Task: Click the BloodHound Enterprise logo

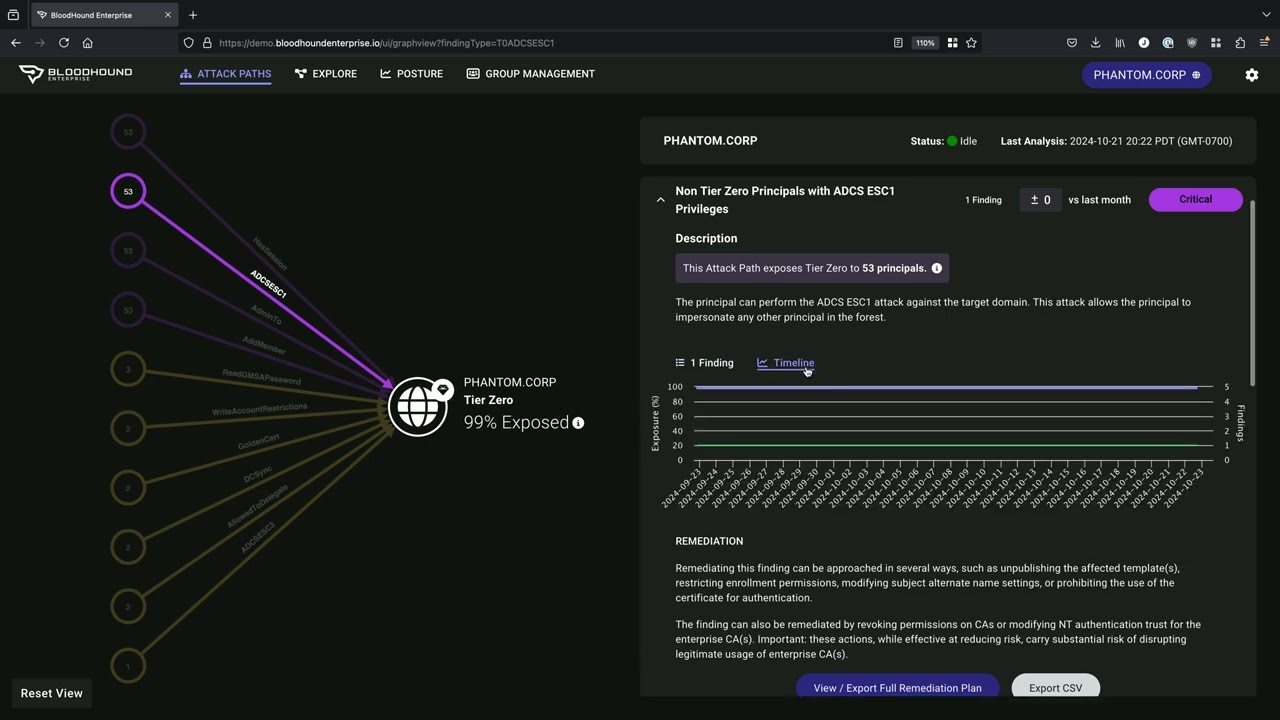Action: [x=75, y=74]
